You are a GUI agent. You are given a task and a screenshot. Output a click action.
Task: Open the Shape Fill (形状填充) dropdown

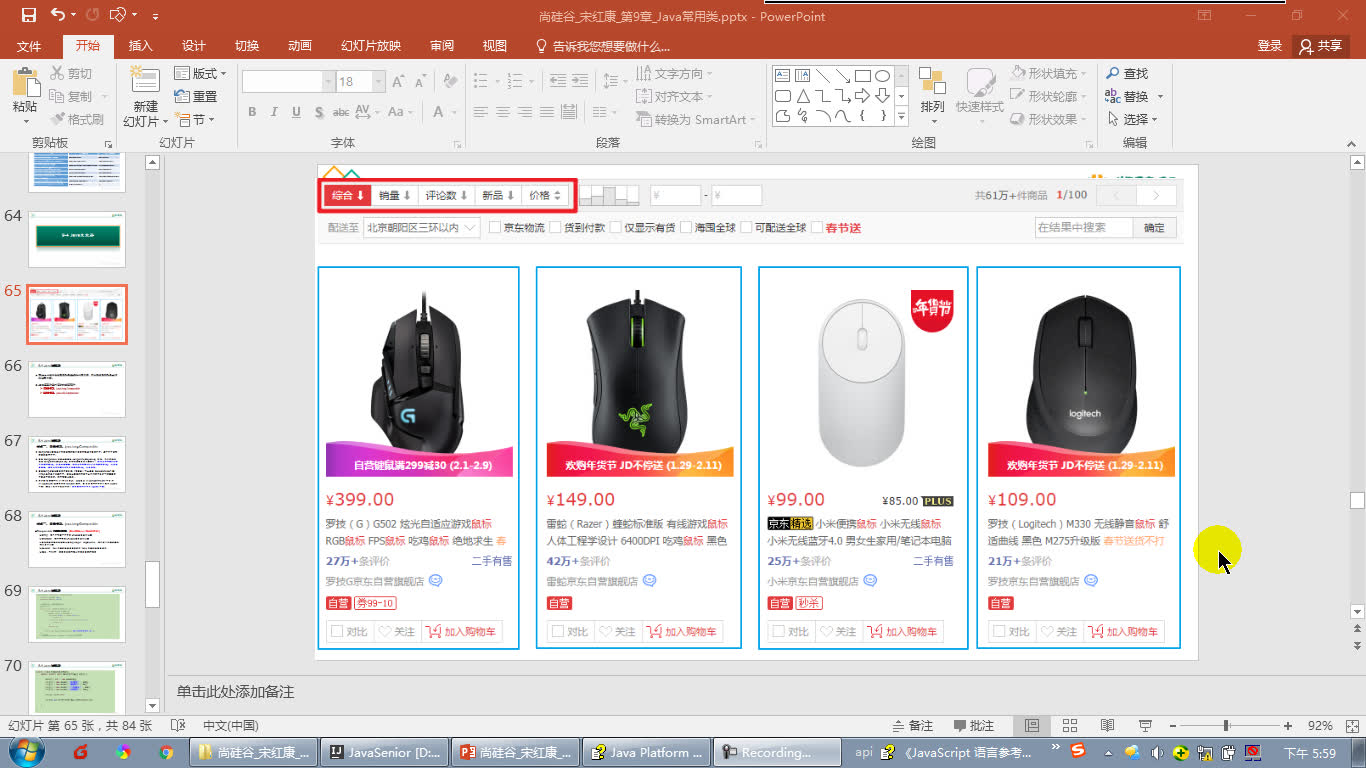click(1049, 74)
